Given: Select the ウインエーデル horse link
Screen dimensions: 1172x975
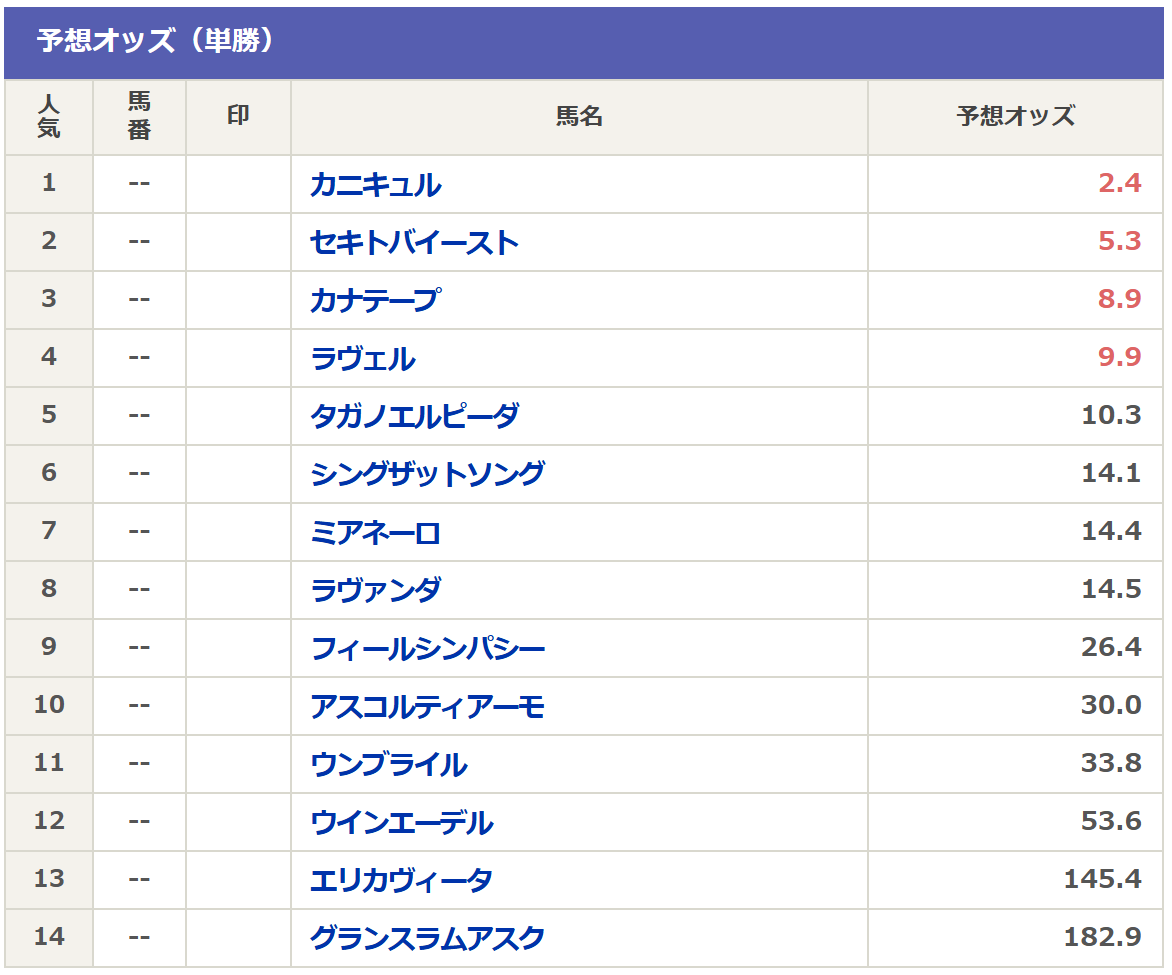Looking at the screenshot, I should (x=401, y=822).
